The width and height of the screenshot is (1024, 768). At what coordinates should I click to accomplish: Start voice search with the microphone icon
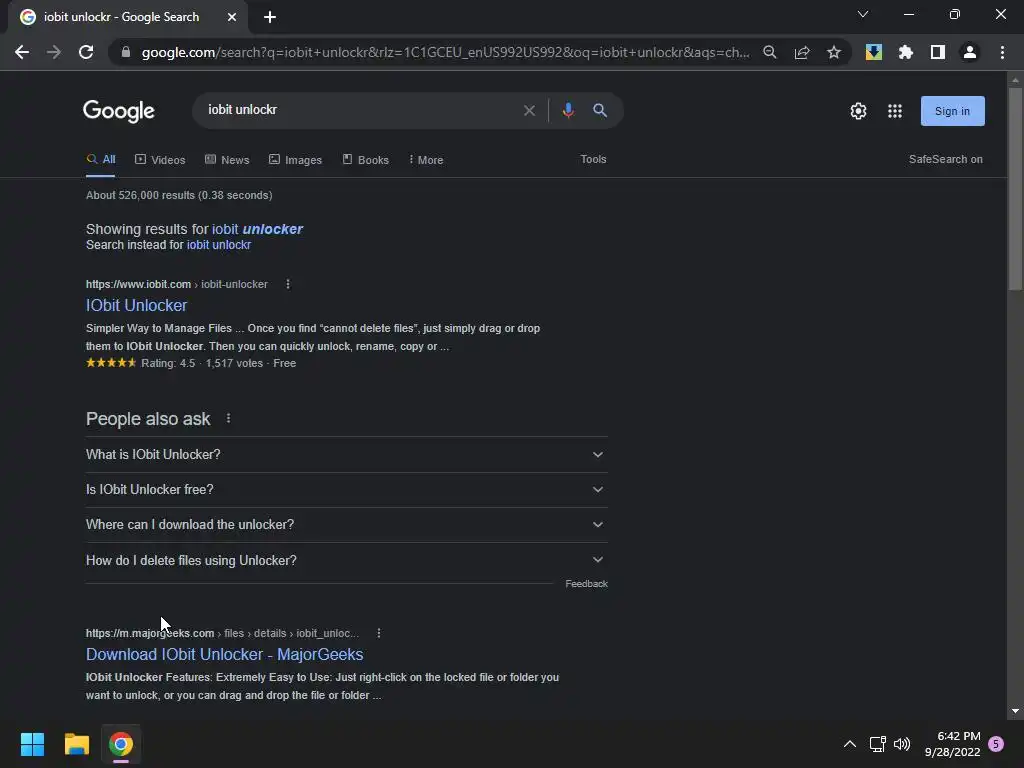[568, 110]
